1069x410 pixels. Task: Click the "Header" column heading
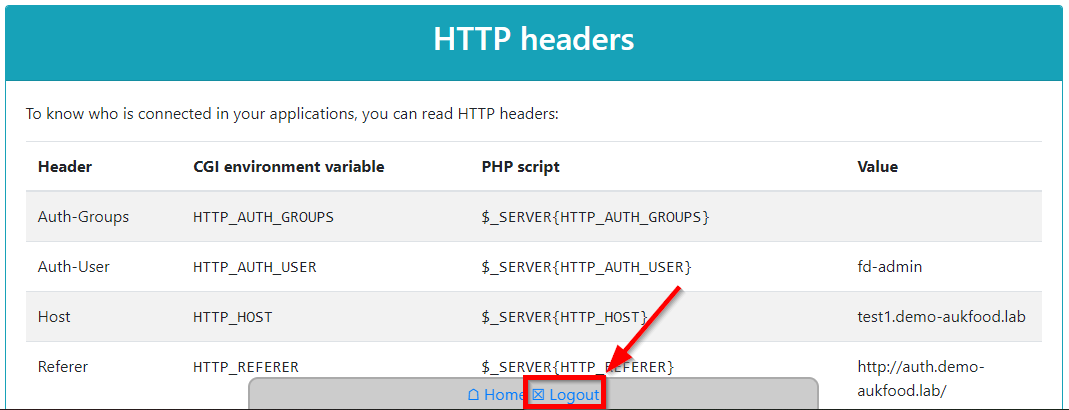[65, 166]
